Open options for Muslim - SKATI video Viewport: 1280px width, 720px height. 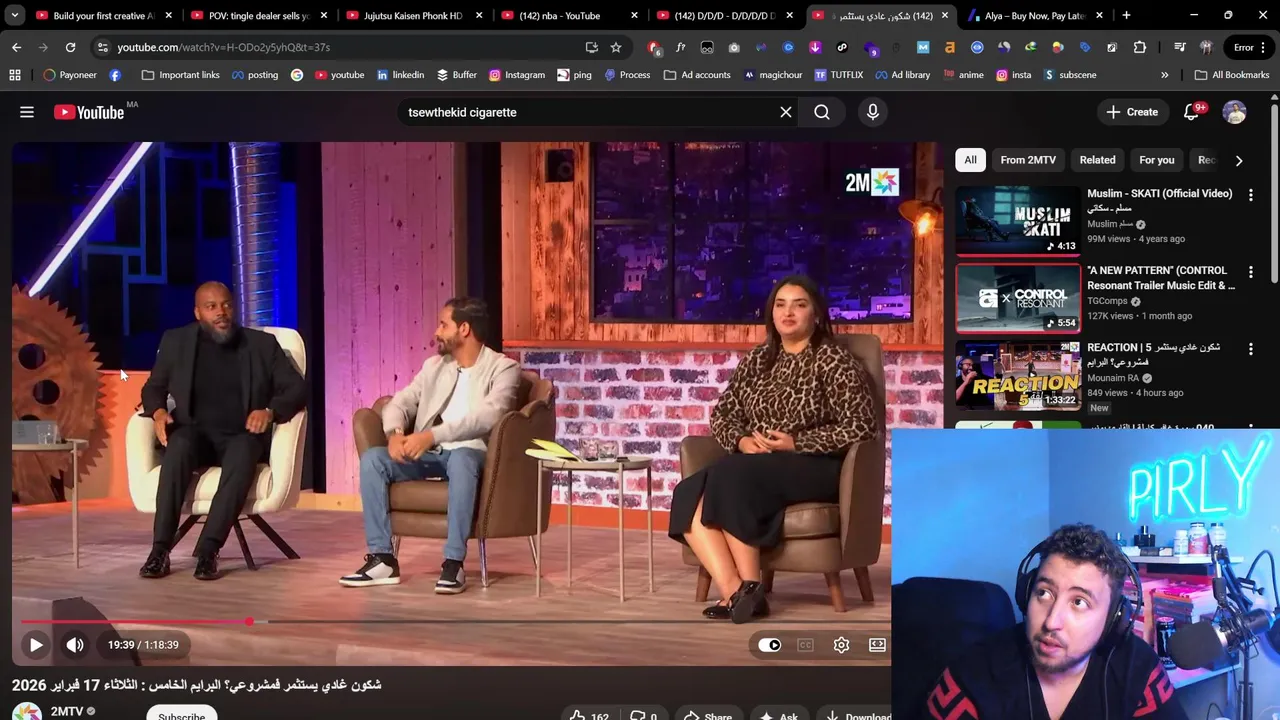coord(1251,195)
